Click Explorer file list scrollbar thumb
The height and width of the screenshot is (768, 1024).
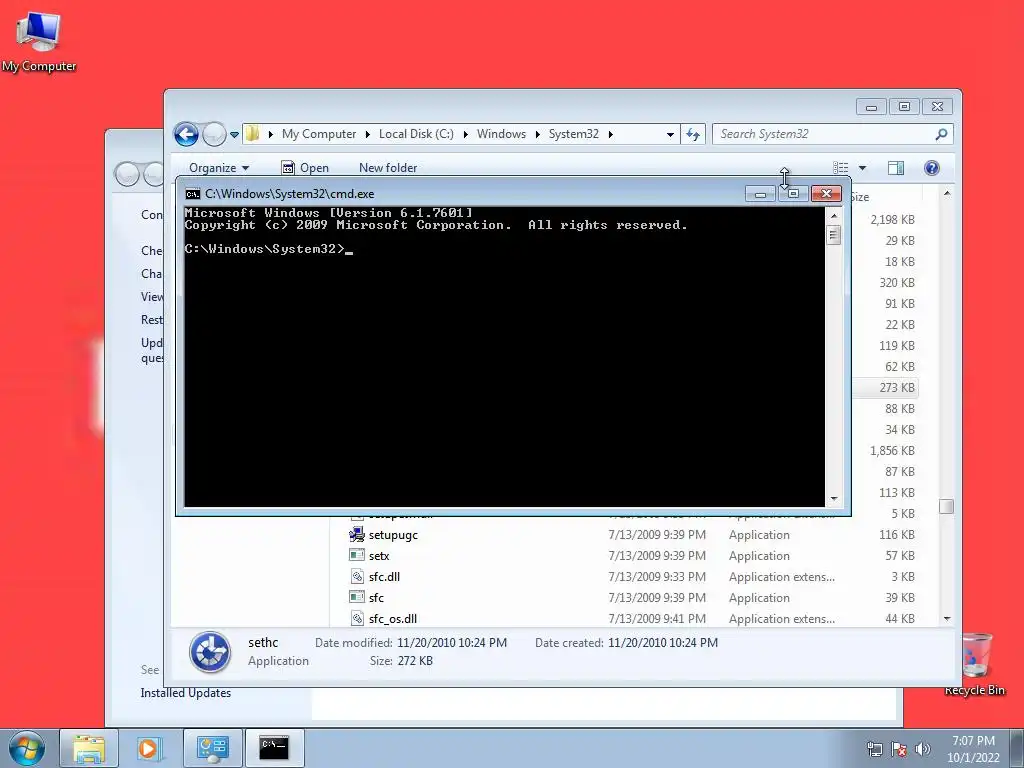pos(947,506)
